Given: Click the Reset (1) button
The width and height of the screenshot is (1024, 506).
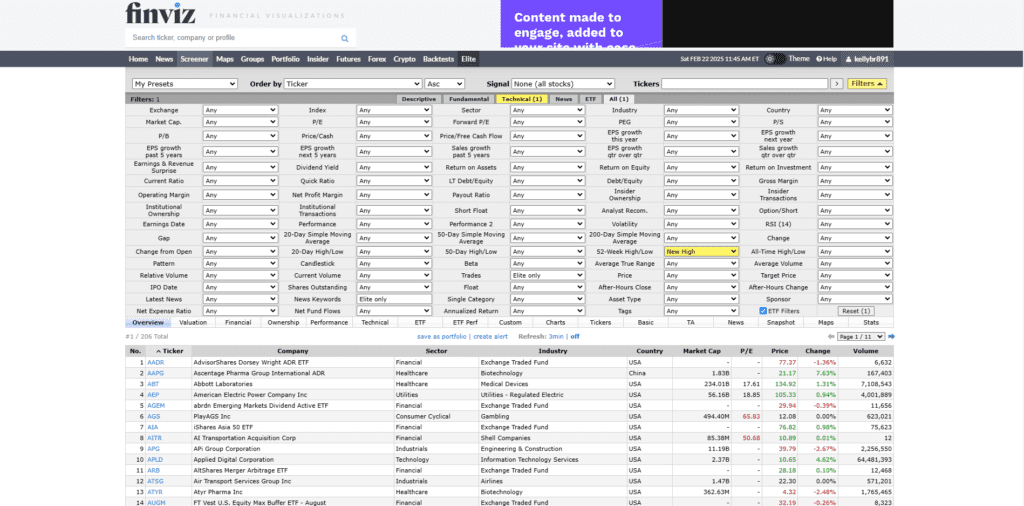Looking at the screenshot, I should [x=856, y=311].
